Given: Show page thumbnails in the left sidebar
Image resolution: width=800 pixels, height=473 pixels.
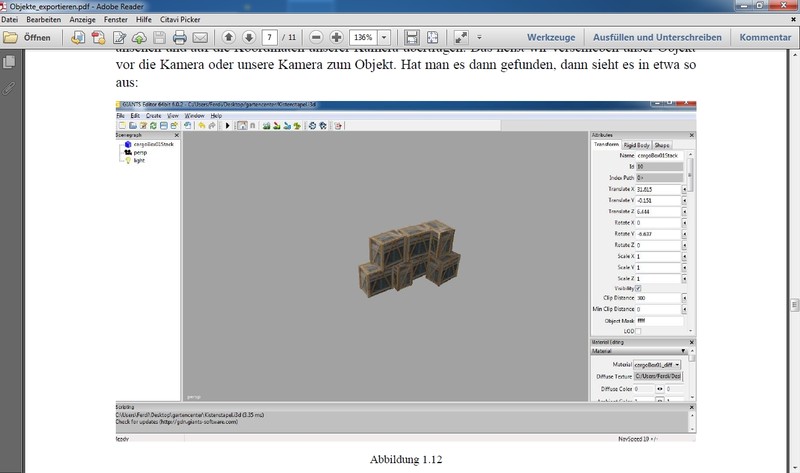Looking at the screenshot, I should (10, 63).
